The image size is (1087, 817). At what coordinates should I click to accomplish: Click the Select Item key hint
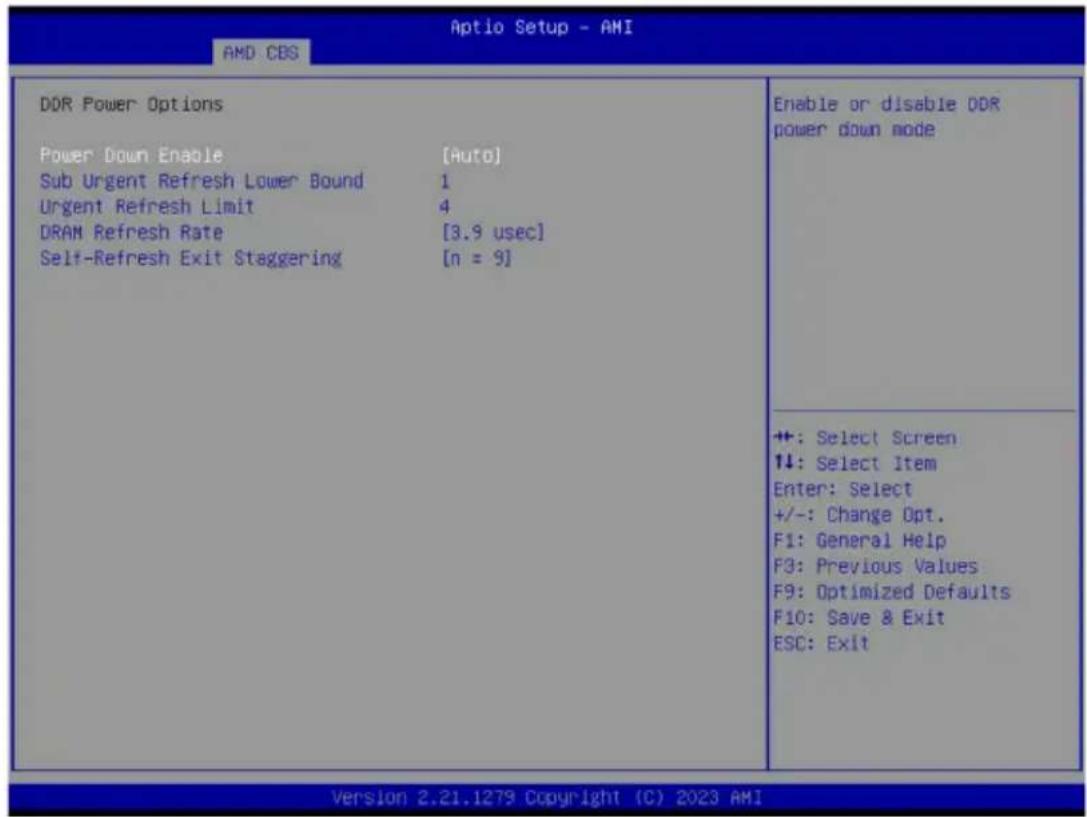point(855,464)
